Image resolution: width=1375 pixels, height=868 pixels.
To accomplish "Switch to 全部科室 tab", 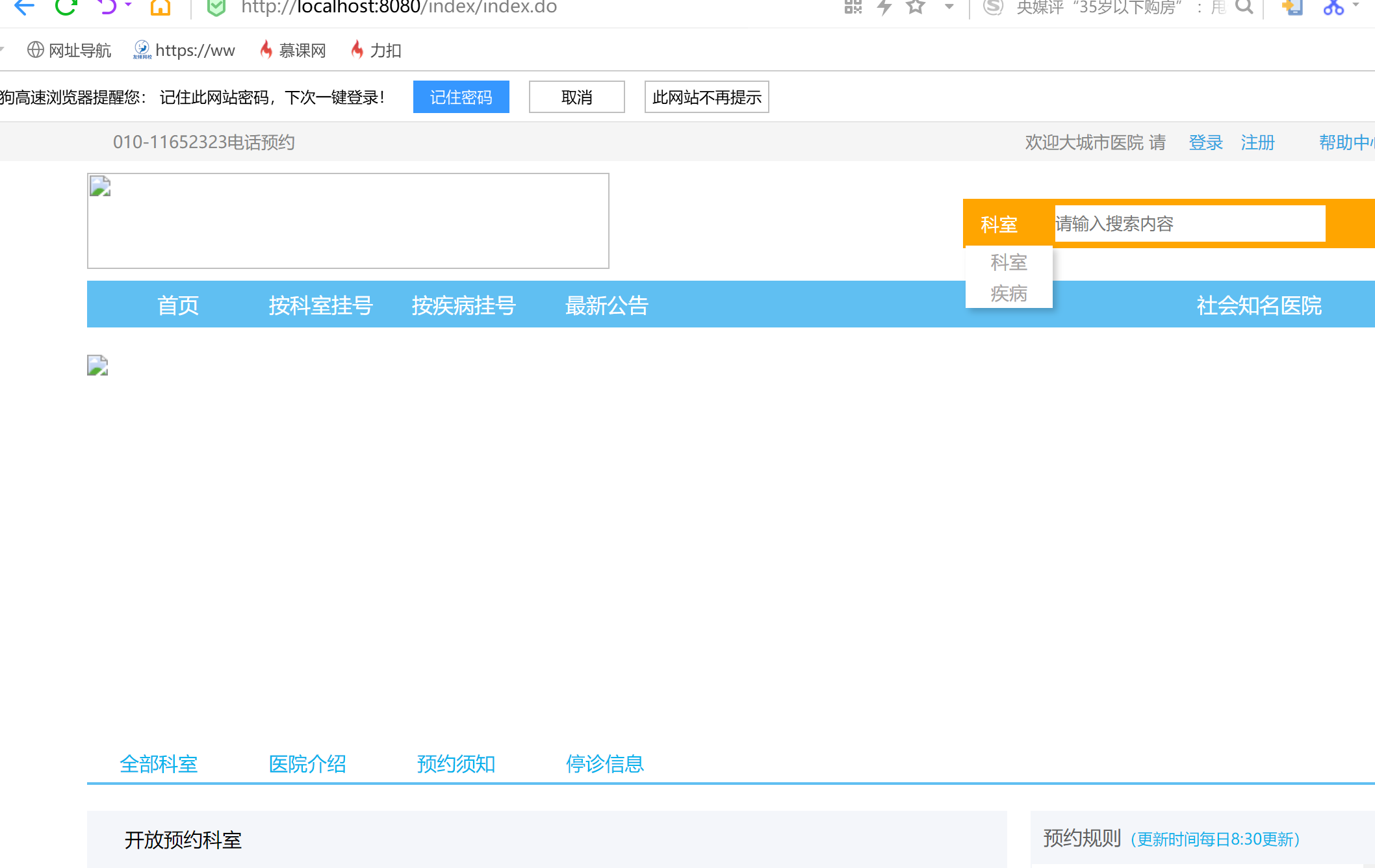I will coord(159,764).
